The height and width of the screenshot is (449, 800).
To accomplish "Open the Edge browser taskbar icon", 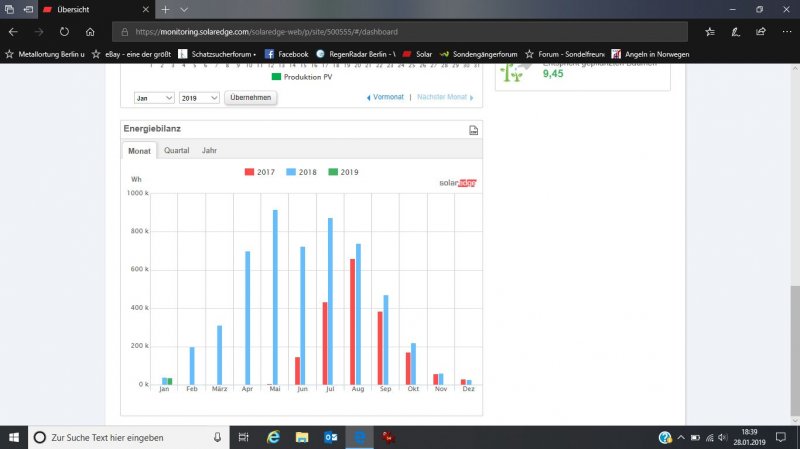I will click(360, 437).
